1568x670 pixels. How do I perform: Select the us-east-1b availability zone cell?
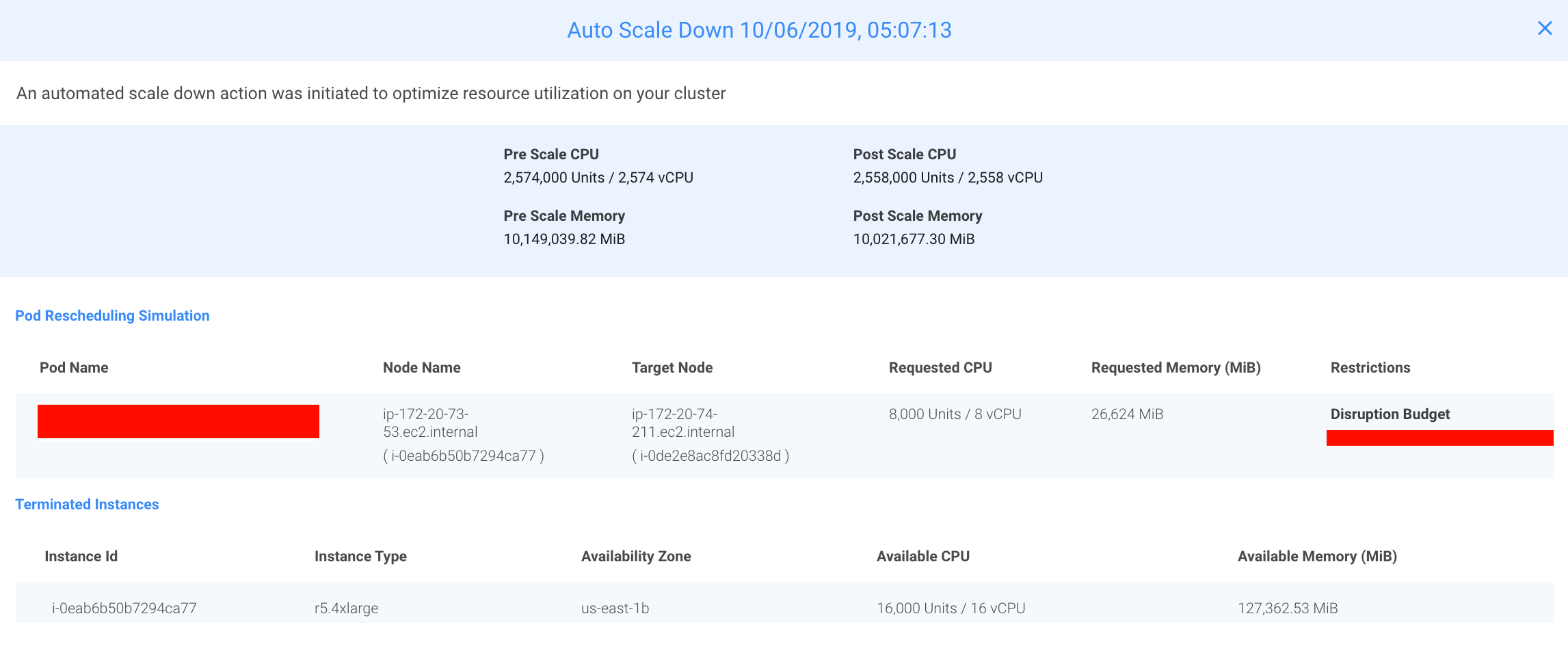[x=615, y=608]
